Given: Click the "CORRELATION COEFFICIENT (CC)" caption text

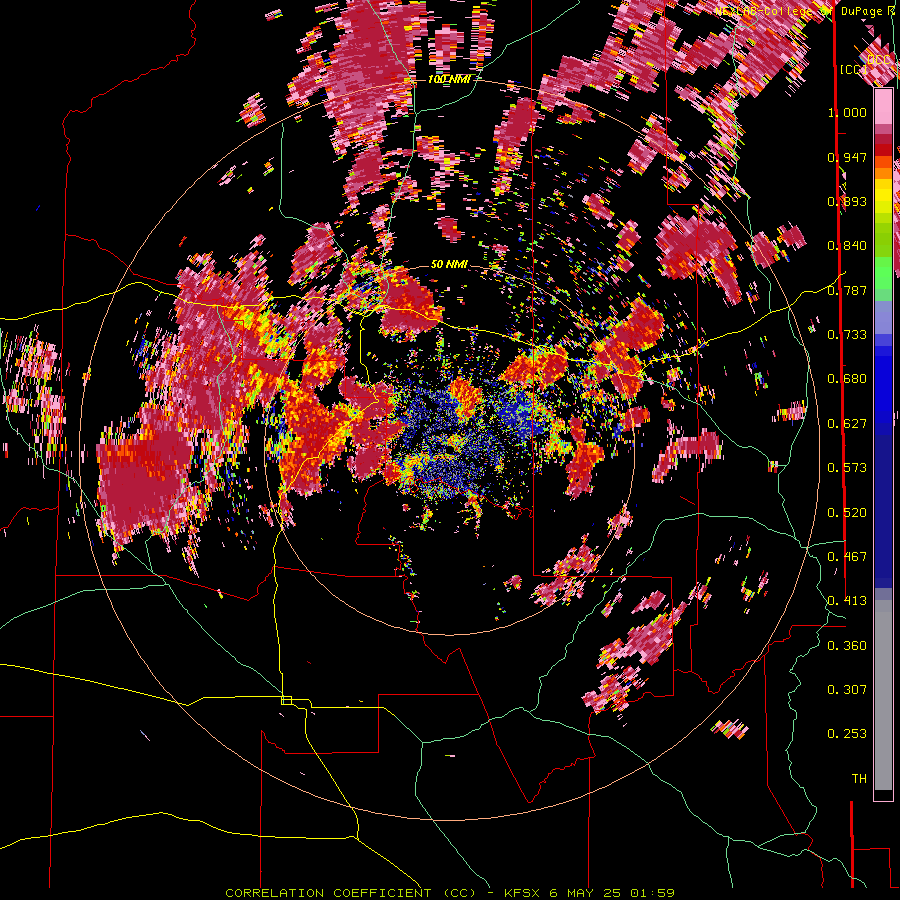Looking at the screenshot, I should 351,893.
